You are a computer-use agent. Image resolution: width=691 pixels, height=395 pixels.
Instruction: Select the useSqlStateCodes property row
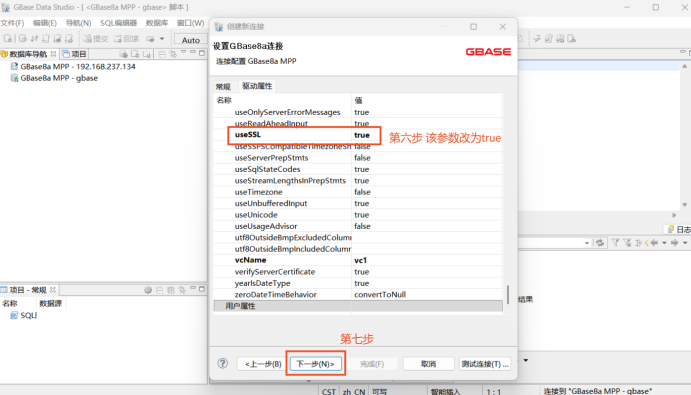357,169
